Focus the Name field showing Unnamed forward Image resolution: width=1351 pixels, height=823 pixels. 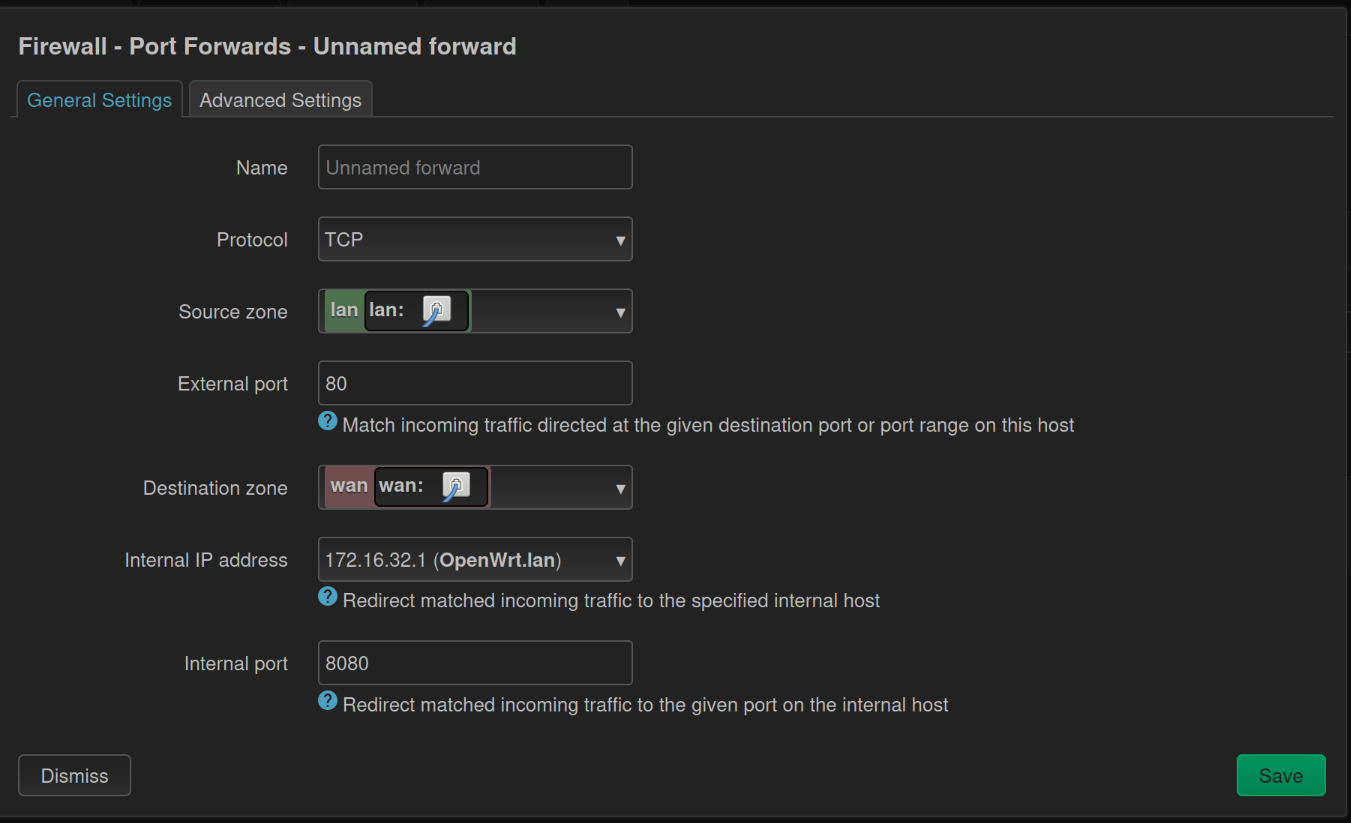474,167
